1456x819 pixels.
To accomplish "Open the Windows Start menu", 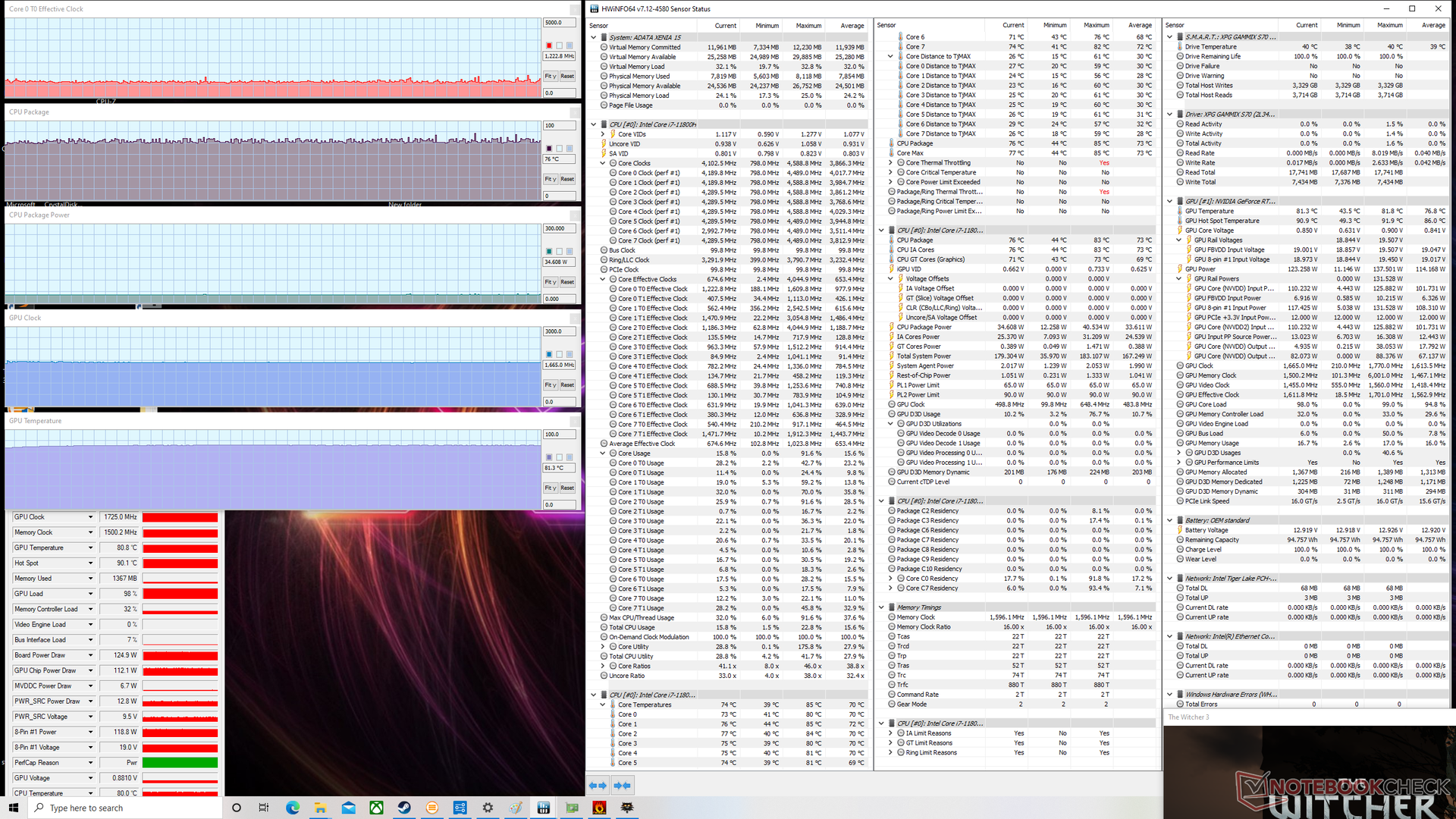I will click(x=13, y=808).
